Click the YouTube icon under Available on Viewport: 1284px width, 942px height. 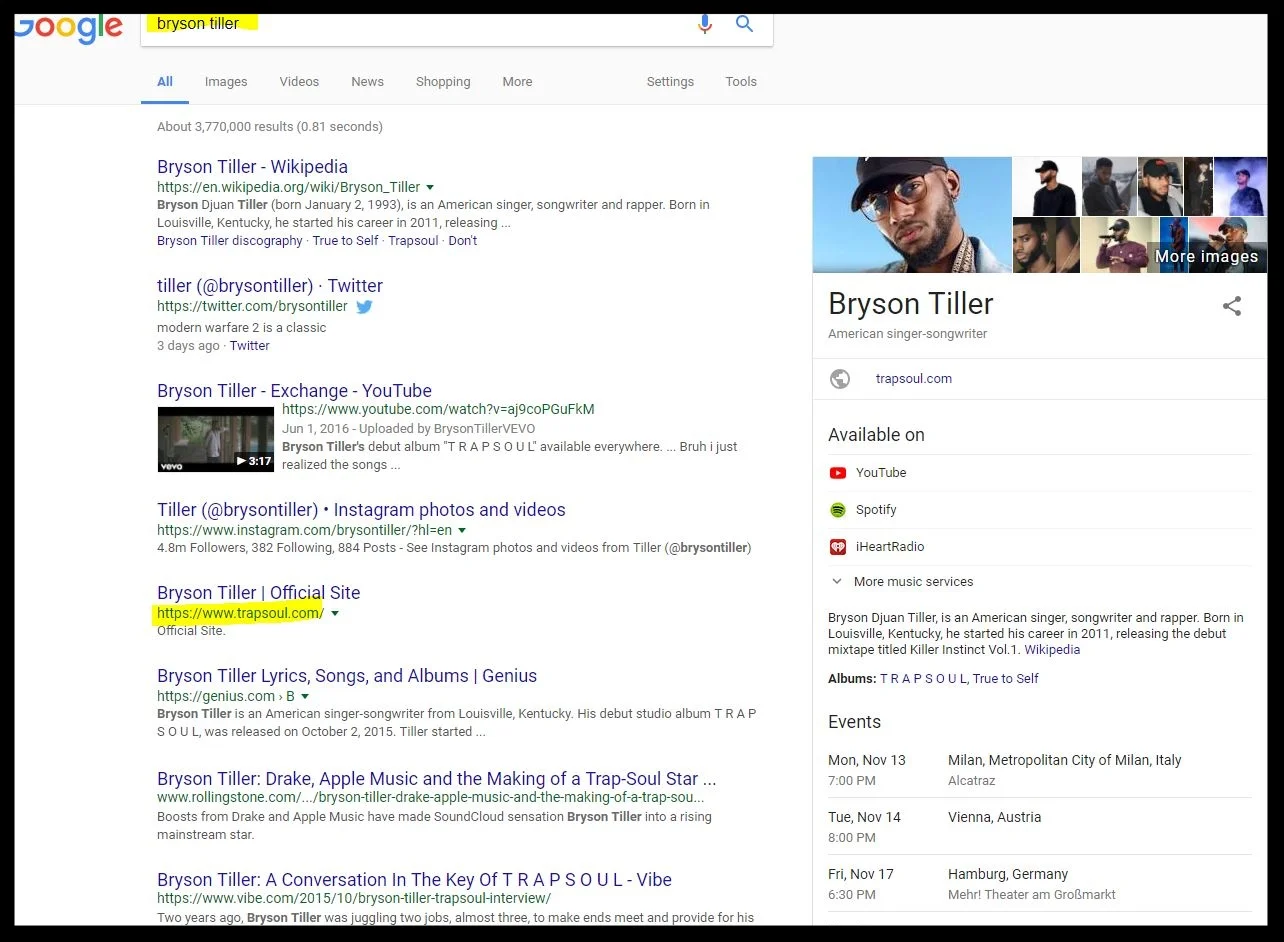click(838, 473)
